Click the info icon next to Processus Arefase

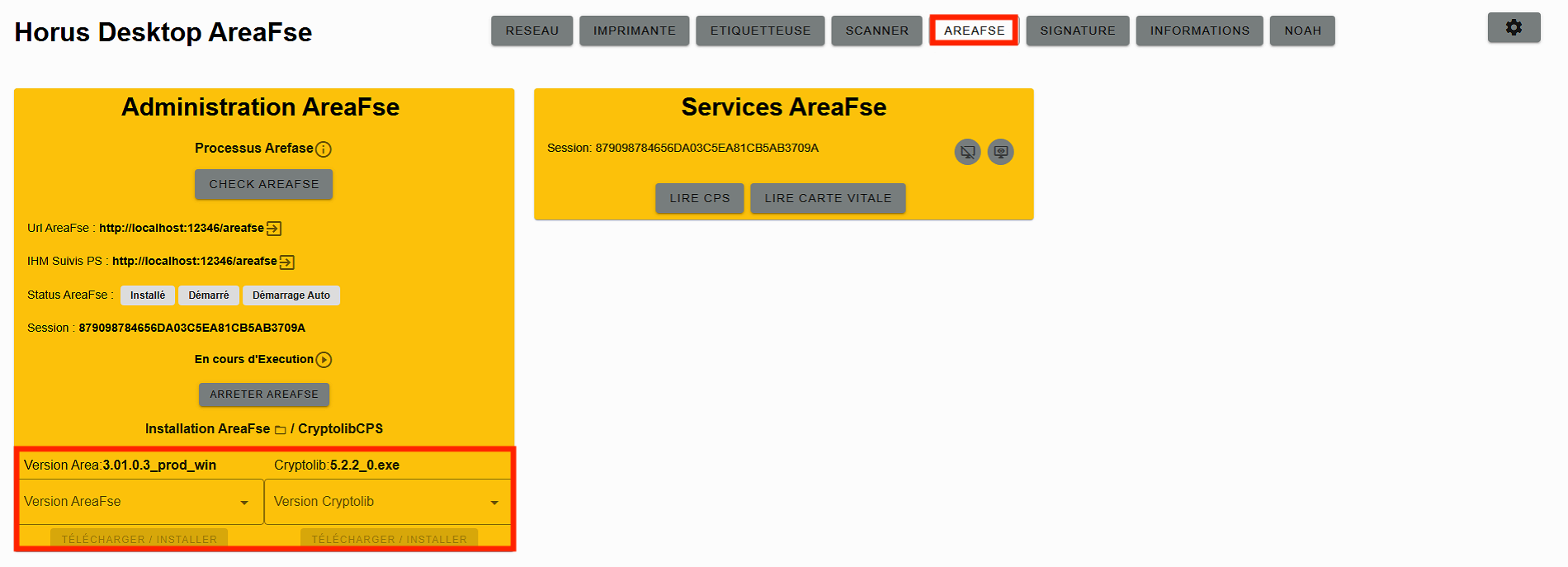tap(324, 149)
